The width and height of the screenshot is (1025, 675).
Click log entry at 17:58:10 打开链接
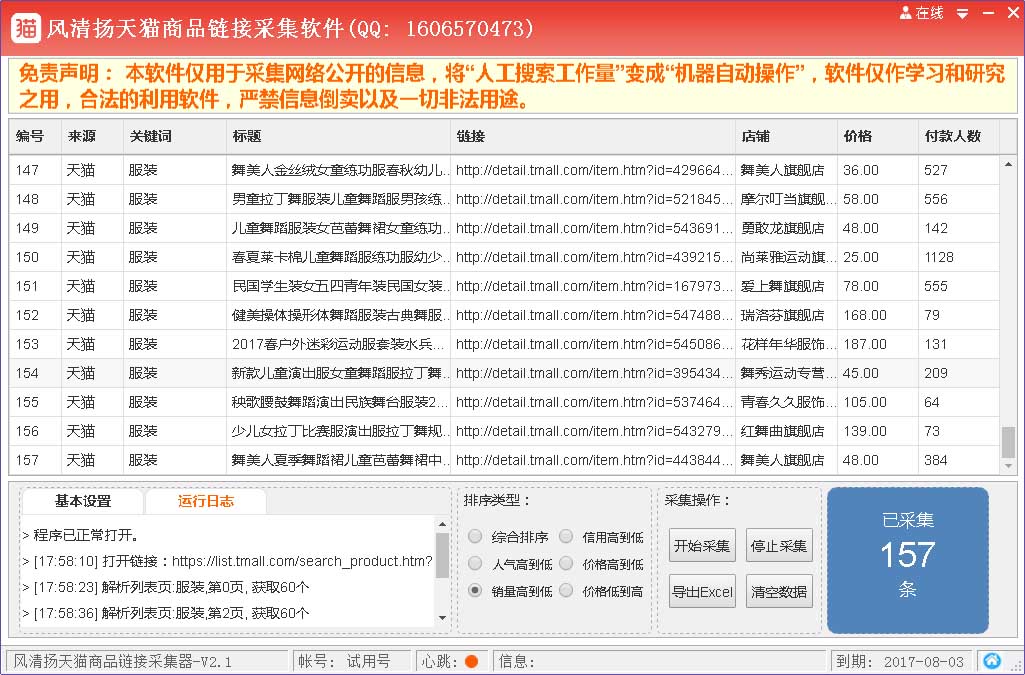(x=227, y=561)
